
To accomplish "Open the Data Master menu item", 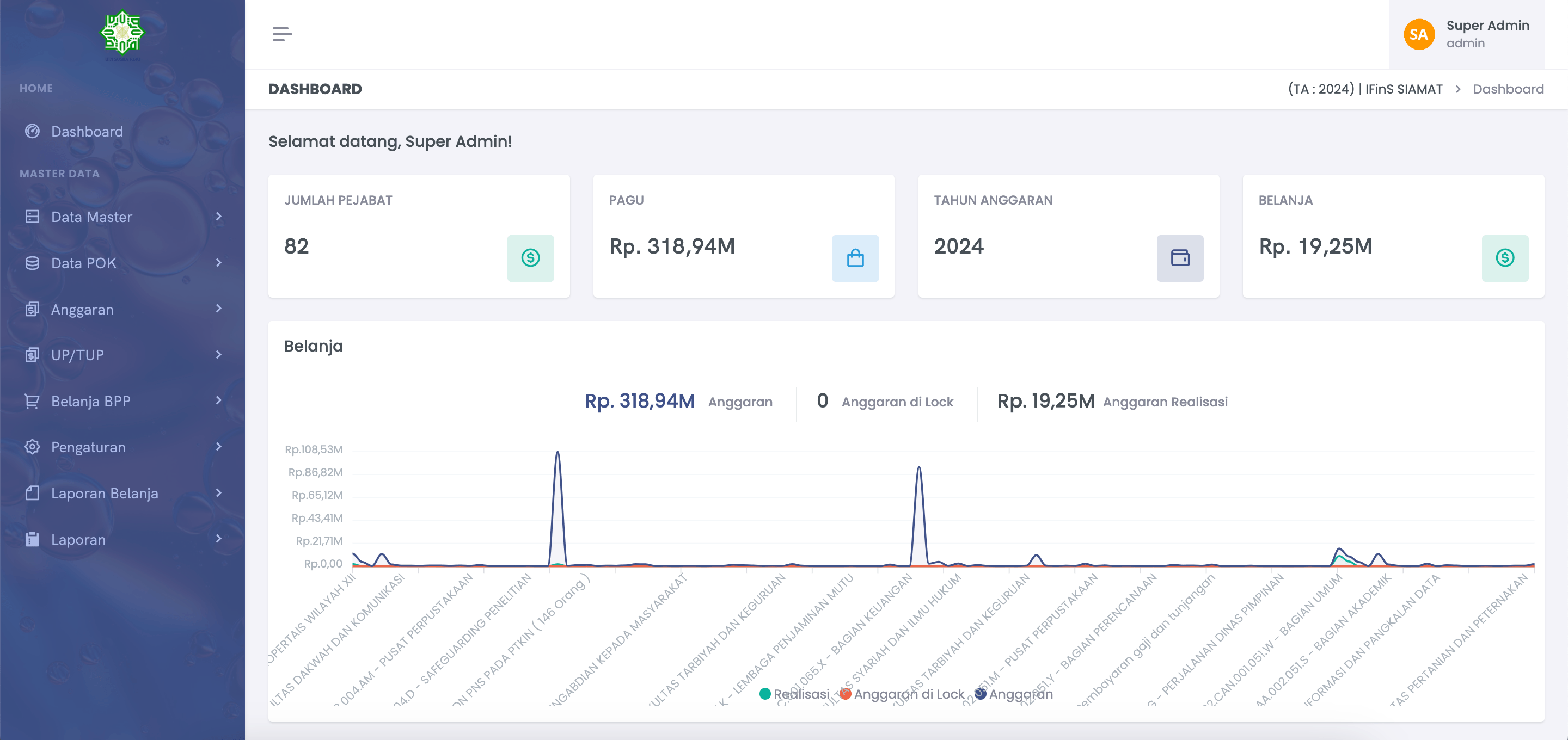I will click(122, 217).
